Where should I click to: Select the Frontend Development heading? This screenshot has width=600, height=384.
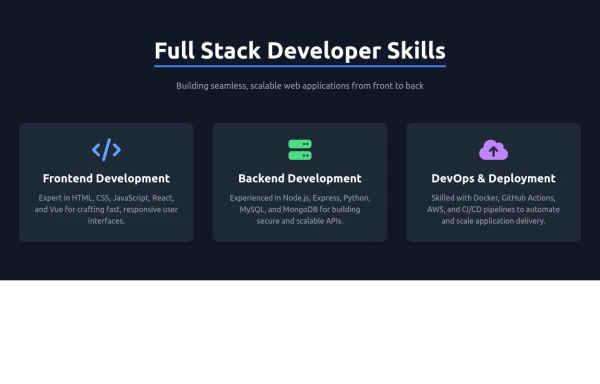(106, 178)
